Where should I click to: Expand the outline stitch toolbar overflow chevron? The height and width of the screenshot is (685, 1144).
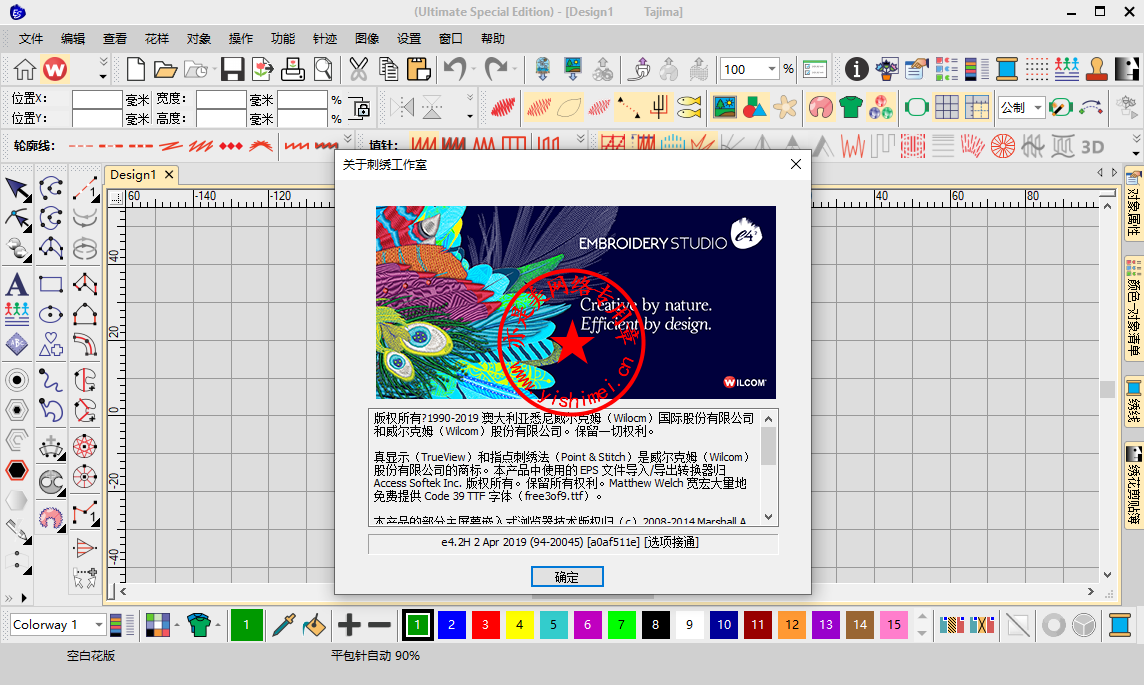[348, 139]
